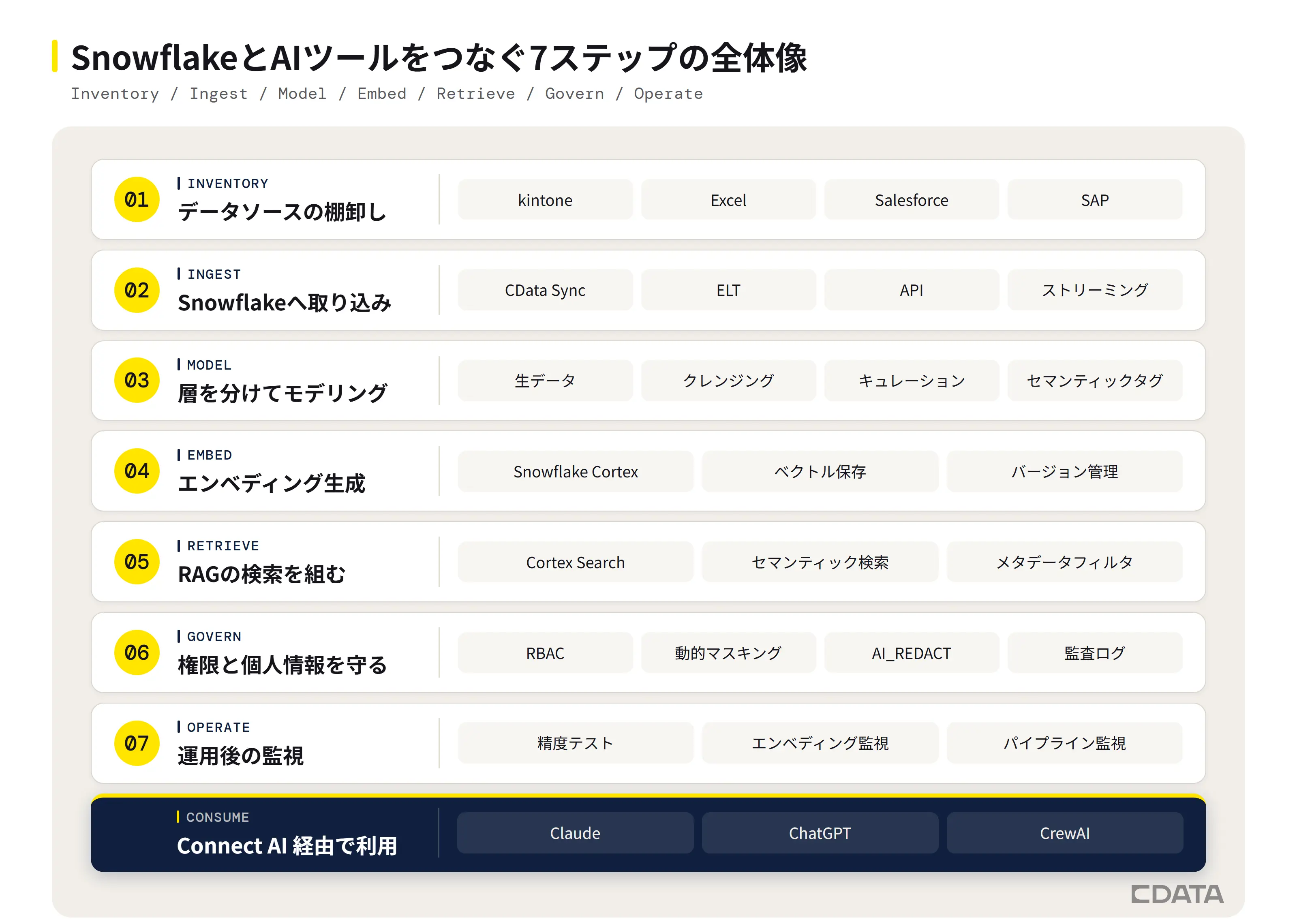The height and width of the screenshot is (924, 1297).
Task: Click the yellow 01 step badge
Action: [x=137, y=200]
